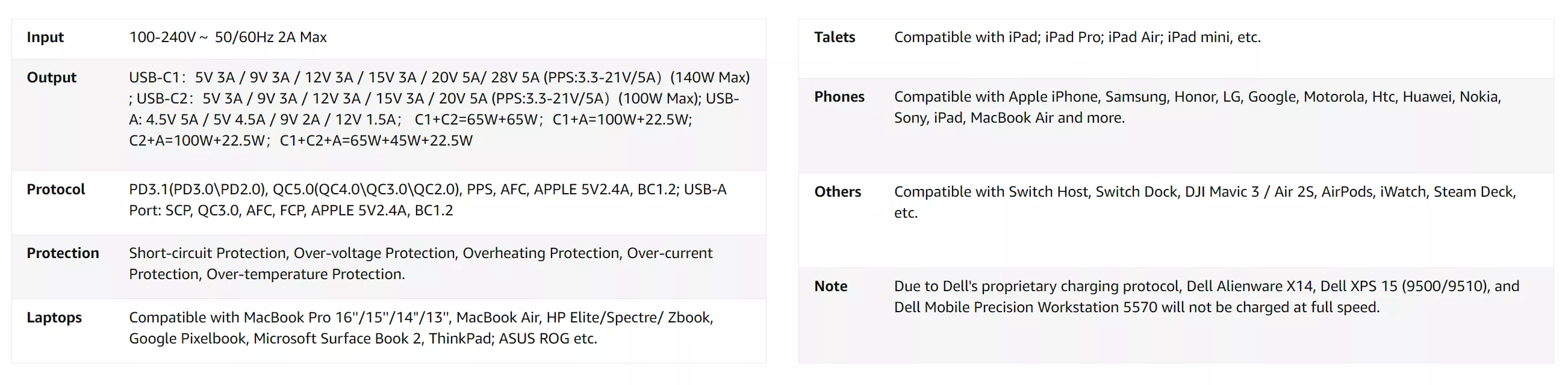Click the Short-circuit Protection description text
The width and height of the screenshot is (1568, 385).
420,263
